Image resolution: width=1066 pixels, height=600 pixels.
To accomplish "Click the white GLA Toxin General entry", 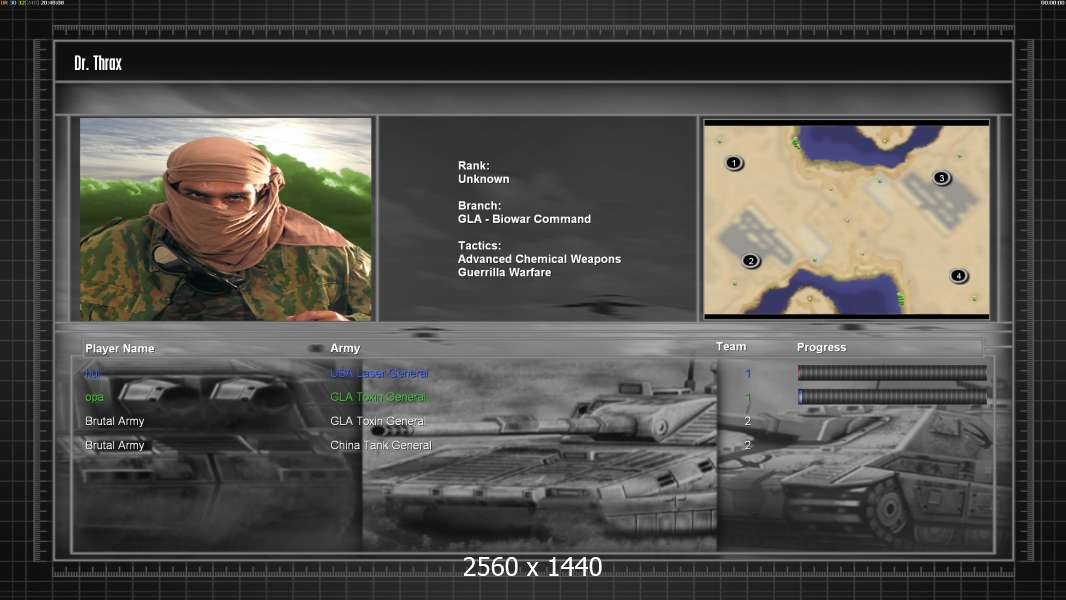I will click(x=377, y=421).
